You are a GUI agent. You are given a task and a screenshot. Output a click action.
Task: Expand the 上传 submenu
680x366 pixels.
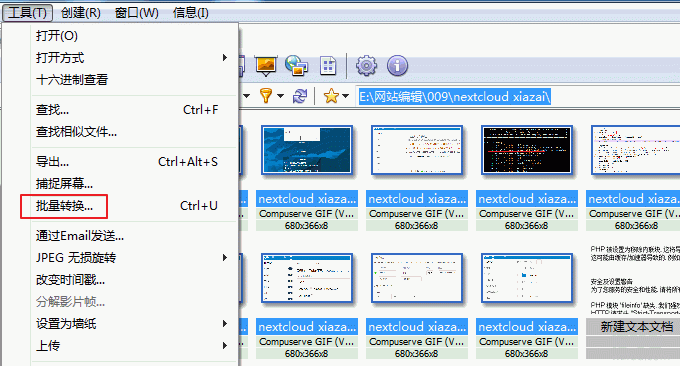(130, 346)
